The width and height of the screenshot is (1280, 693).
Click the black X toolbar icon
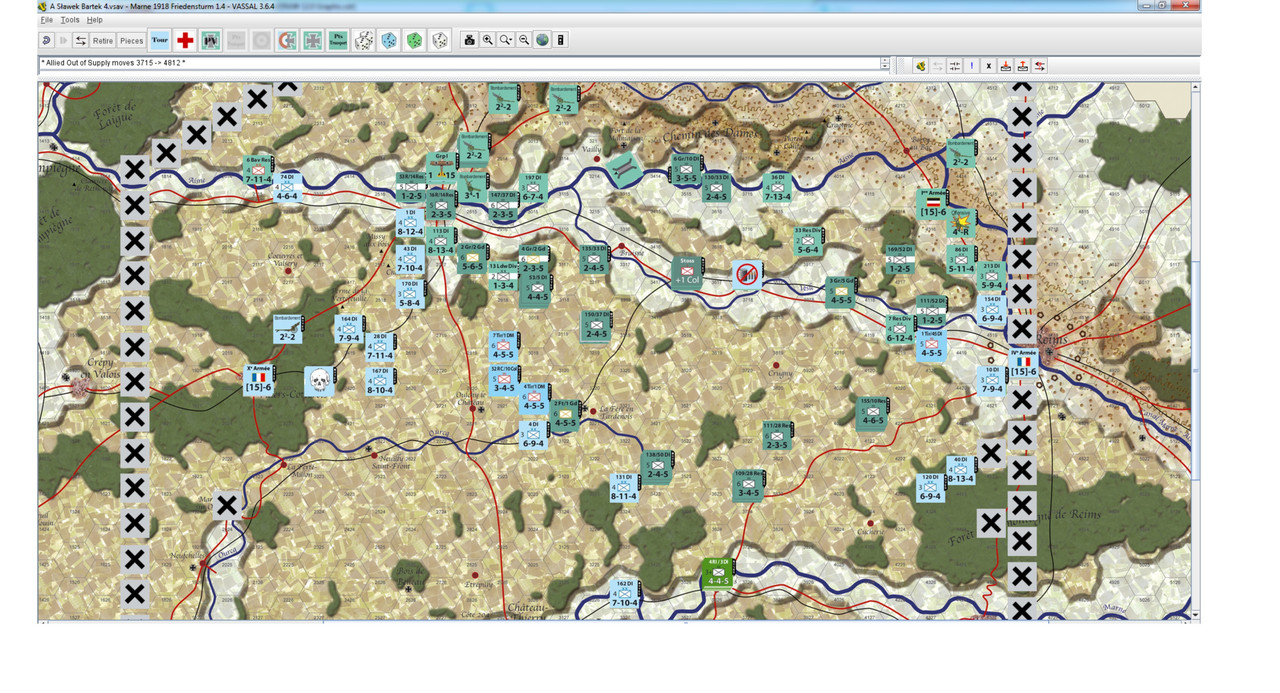pyautogui.click(x=989, y=66)
